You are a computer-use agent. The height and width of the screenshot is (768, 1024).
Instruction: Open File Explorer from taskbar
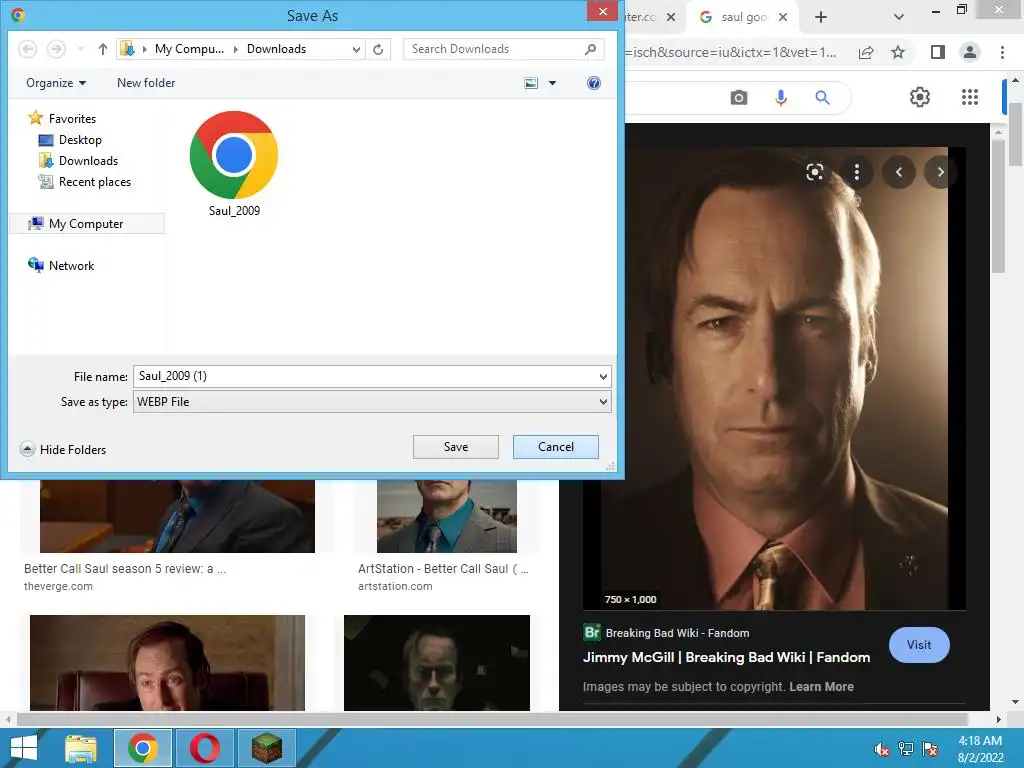[80, 748]
